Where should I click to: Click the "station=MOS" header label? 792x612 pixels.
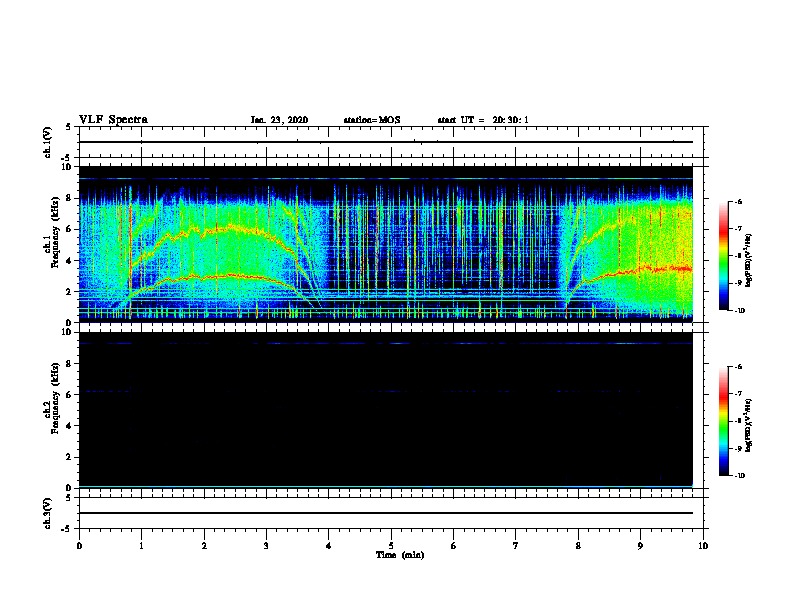[372, 120]
